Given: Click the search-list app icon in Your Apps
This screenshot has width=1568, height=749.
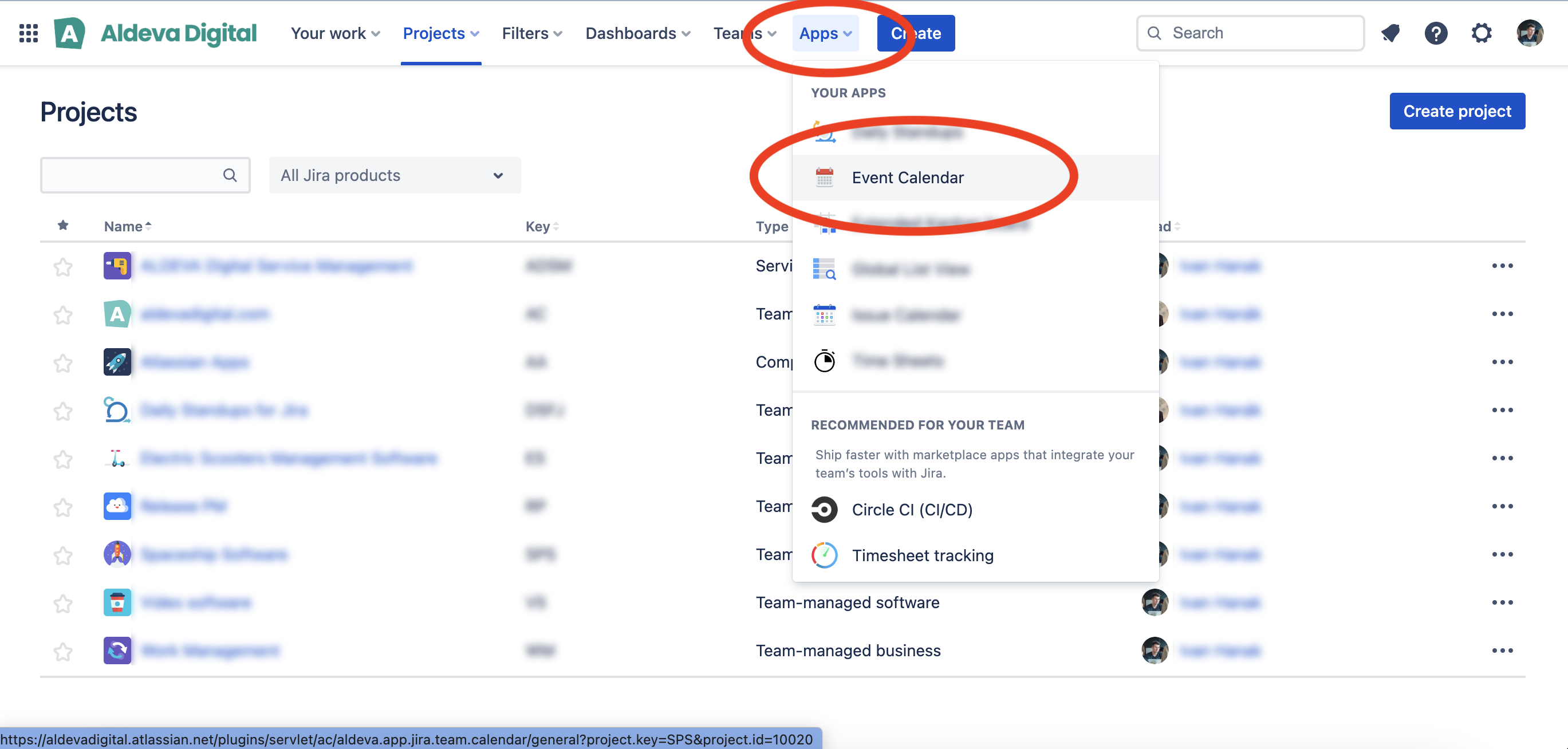Looking at the screenshot, I should (825, 269).
